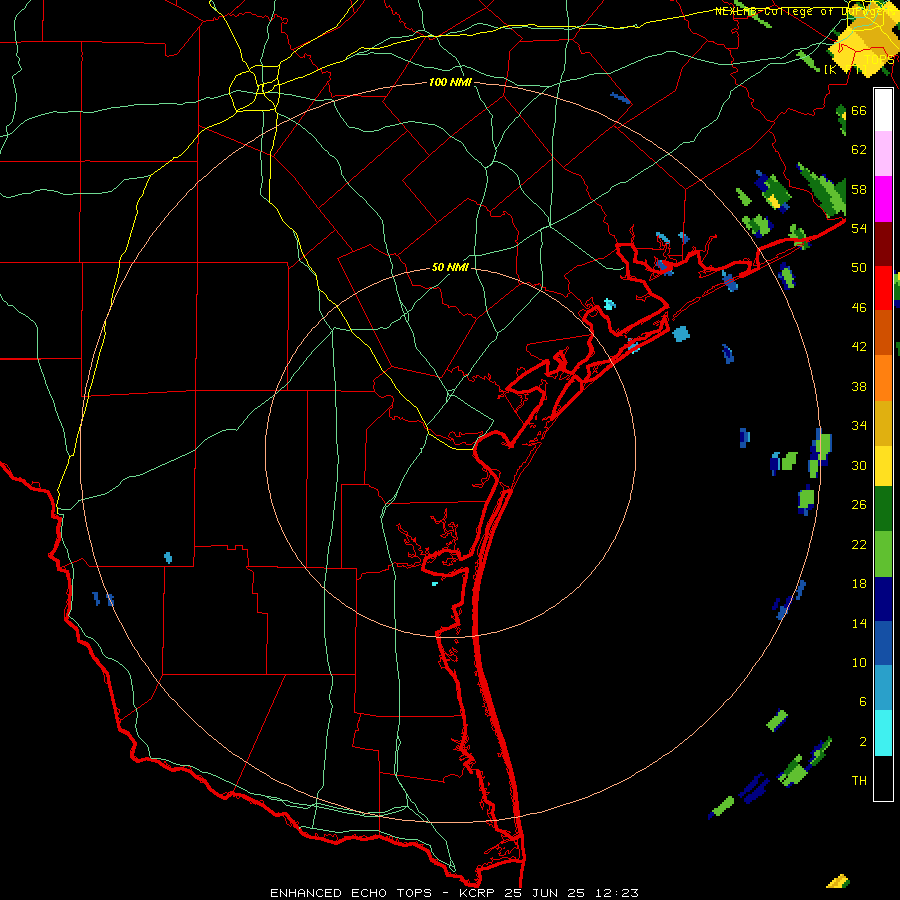The image size is (900, 900).
Task: Click the navy blue scale swatch
Action: pos(883,599)
